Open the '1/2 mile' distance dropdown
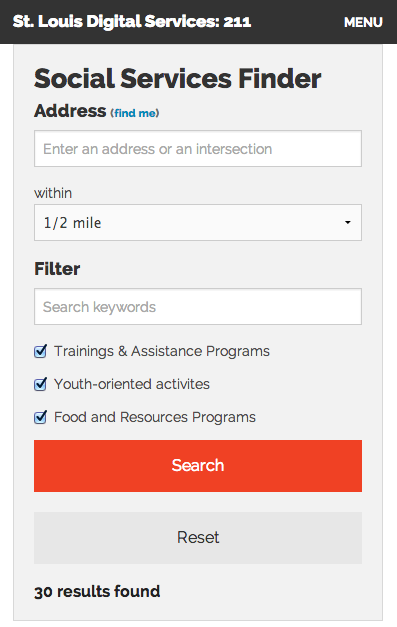397x627 pixels. tap(198, 223)
